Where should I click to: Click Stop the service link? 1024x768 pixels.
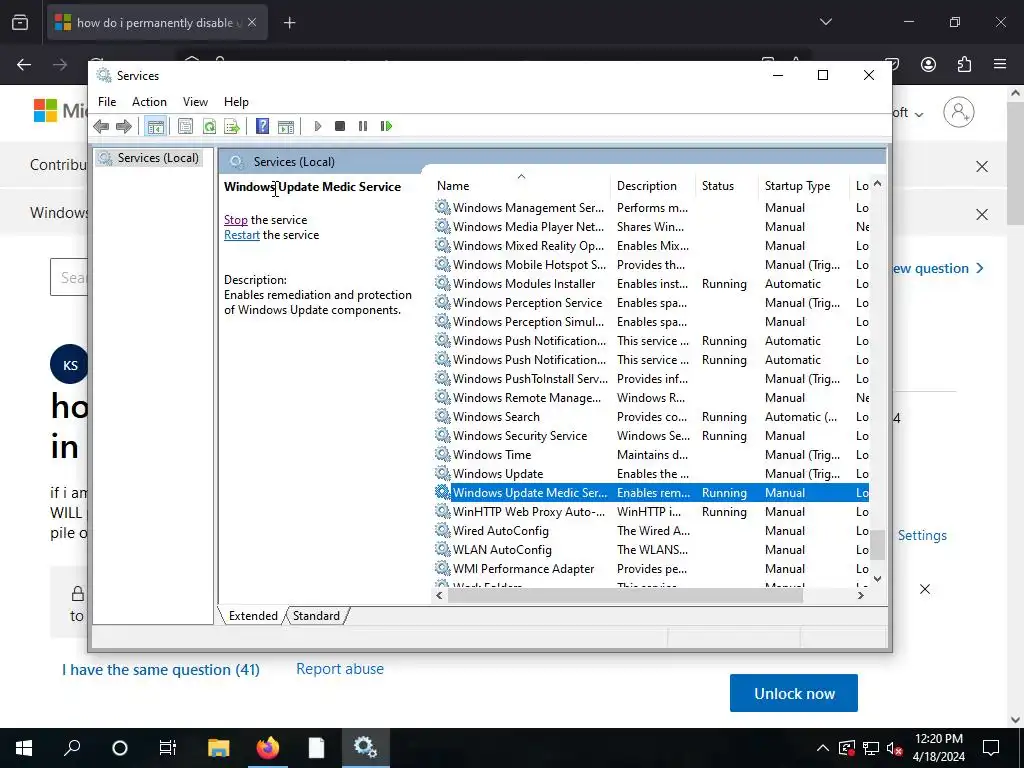[x=236, y=220]
